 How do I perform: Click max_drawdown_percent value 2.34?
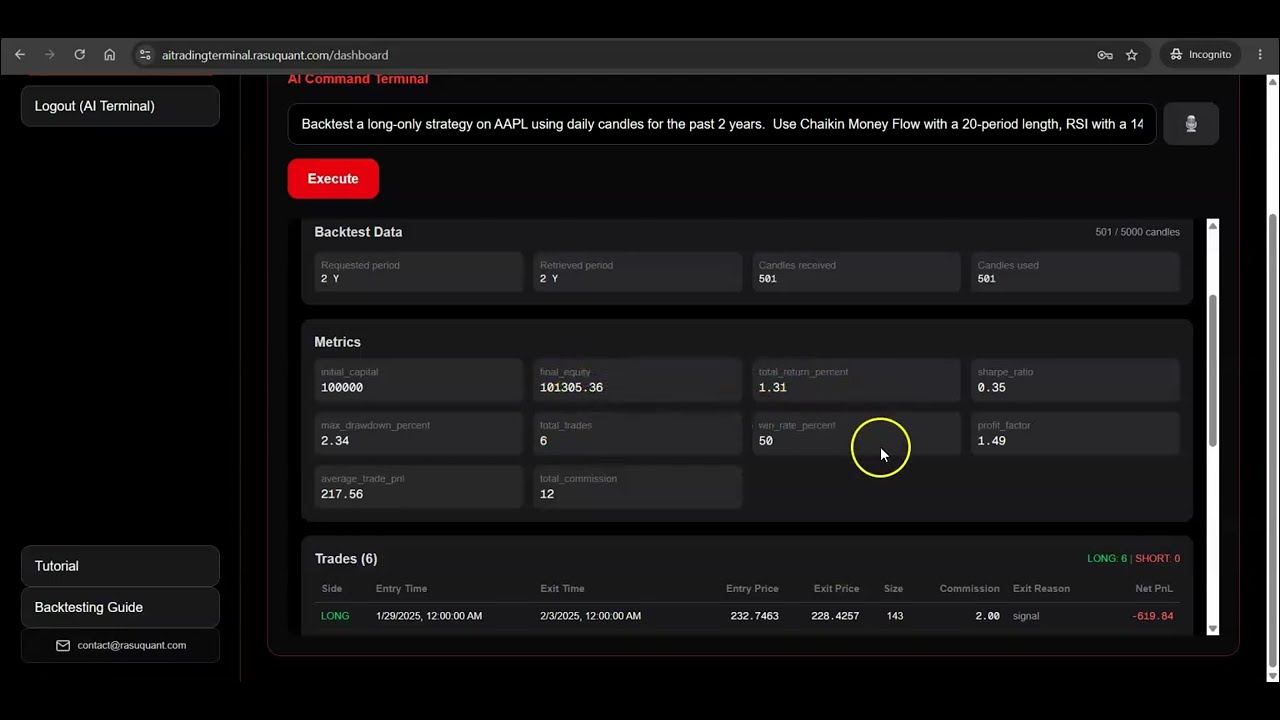pyautogui.click(x=335, y=441)
